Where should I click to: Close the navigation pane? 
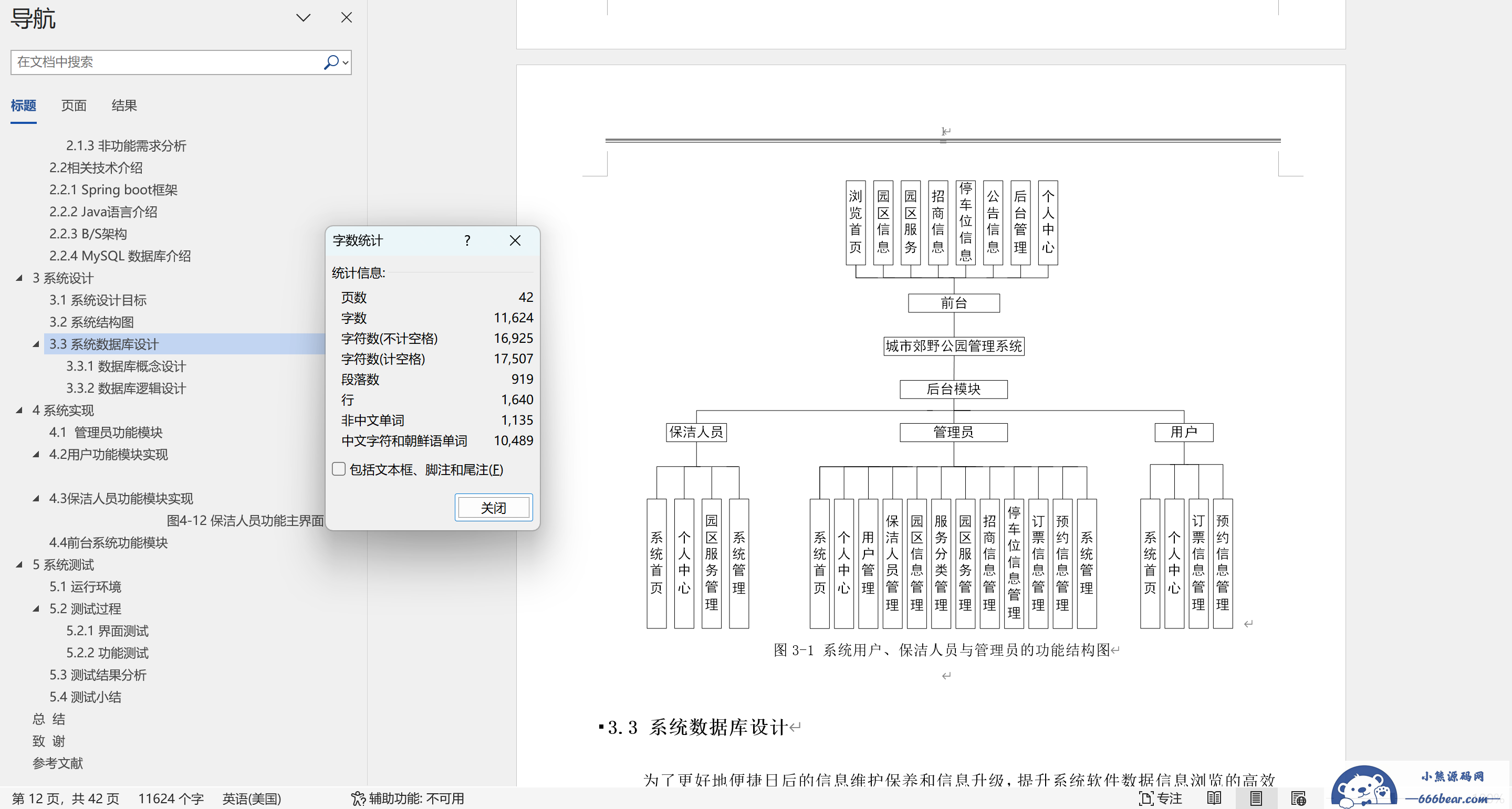[x=346, y=18]
